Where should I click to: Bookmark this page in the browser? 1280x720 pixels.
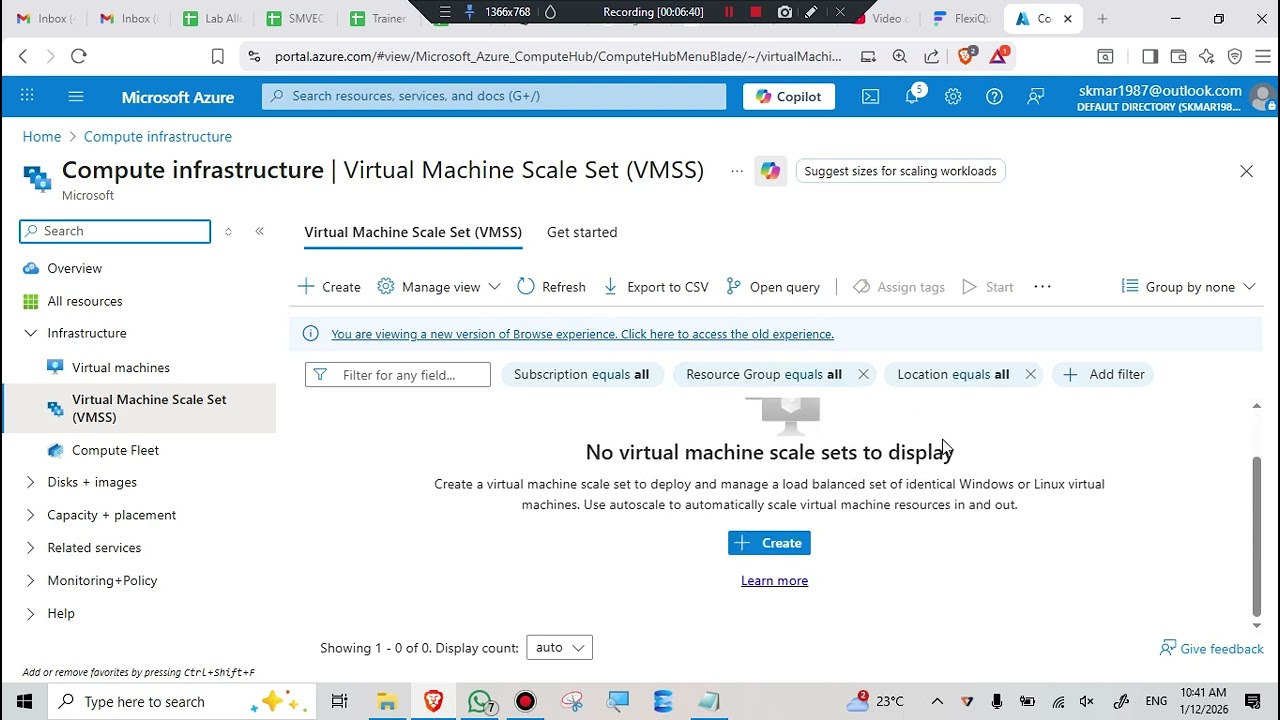(217, 57)
